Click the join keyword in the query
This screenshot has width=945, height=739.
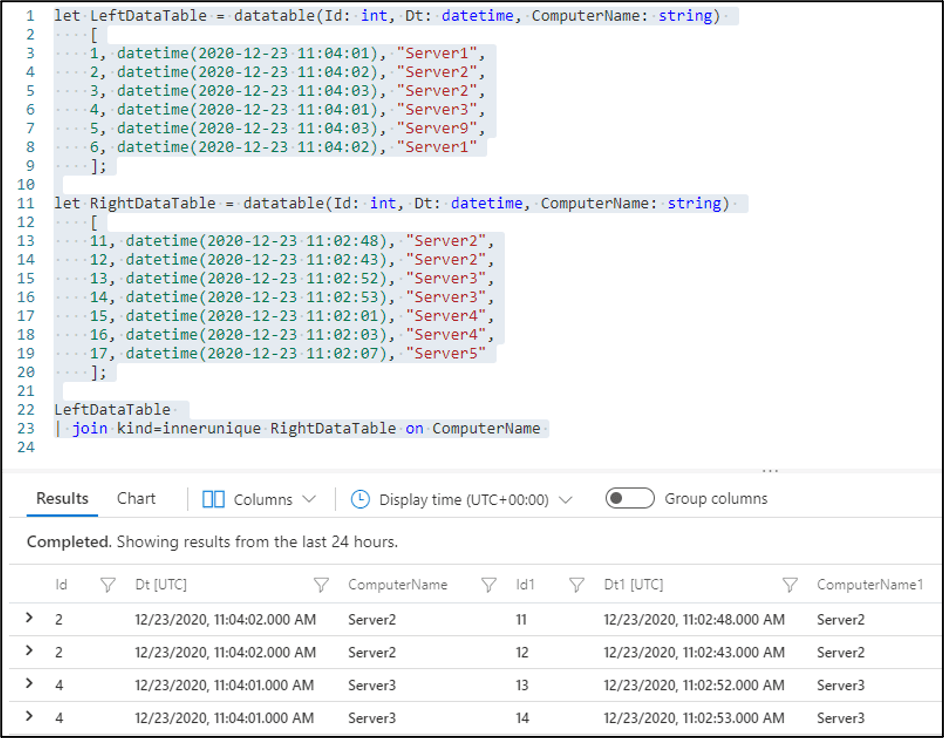89,428
